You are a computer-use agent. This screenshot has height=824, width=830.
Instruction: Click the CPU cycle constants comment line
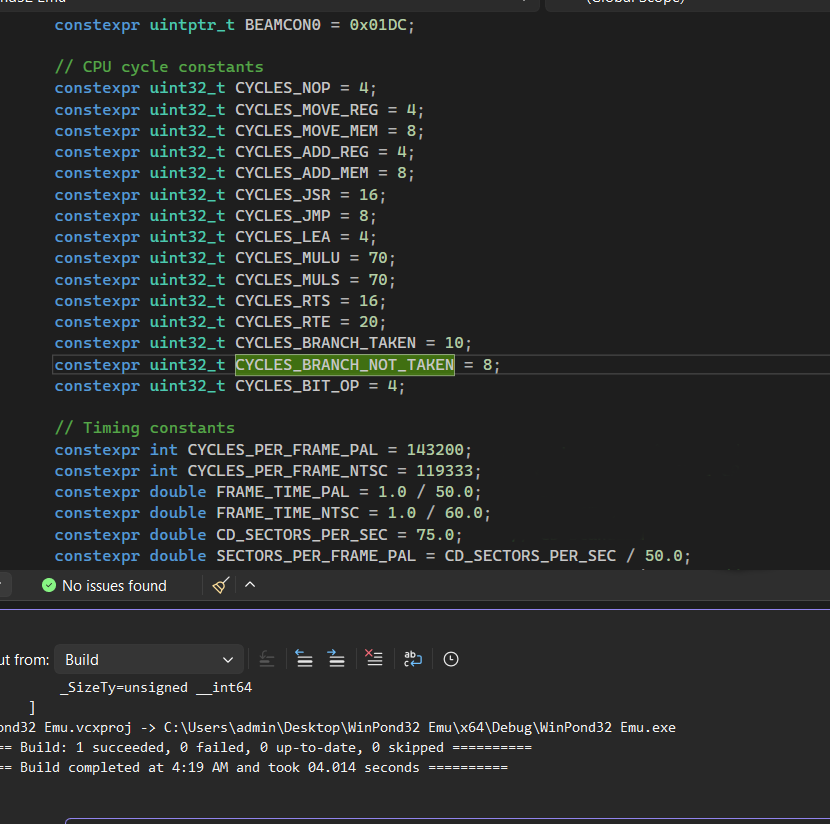159,67
